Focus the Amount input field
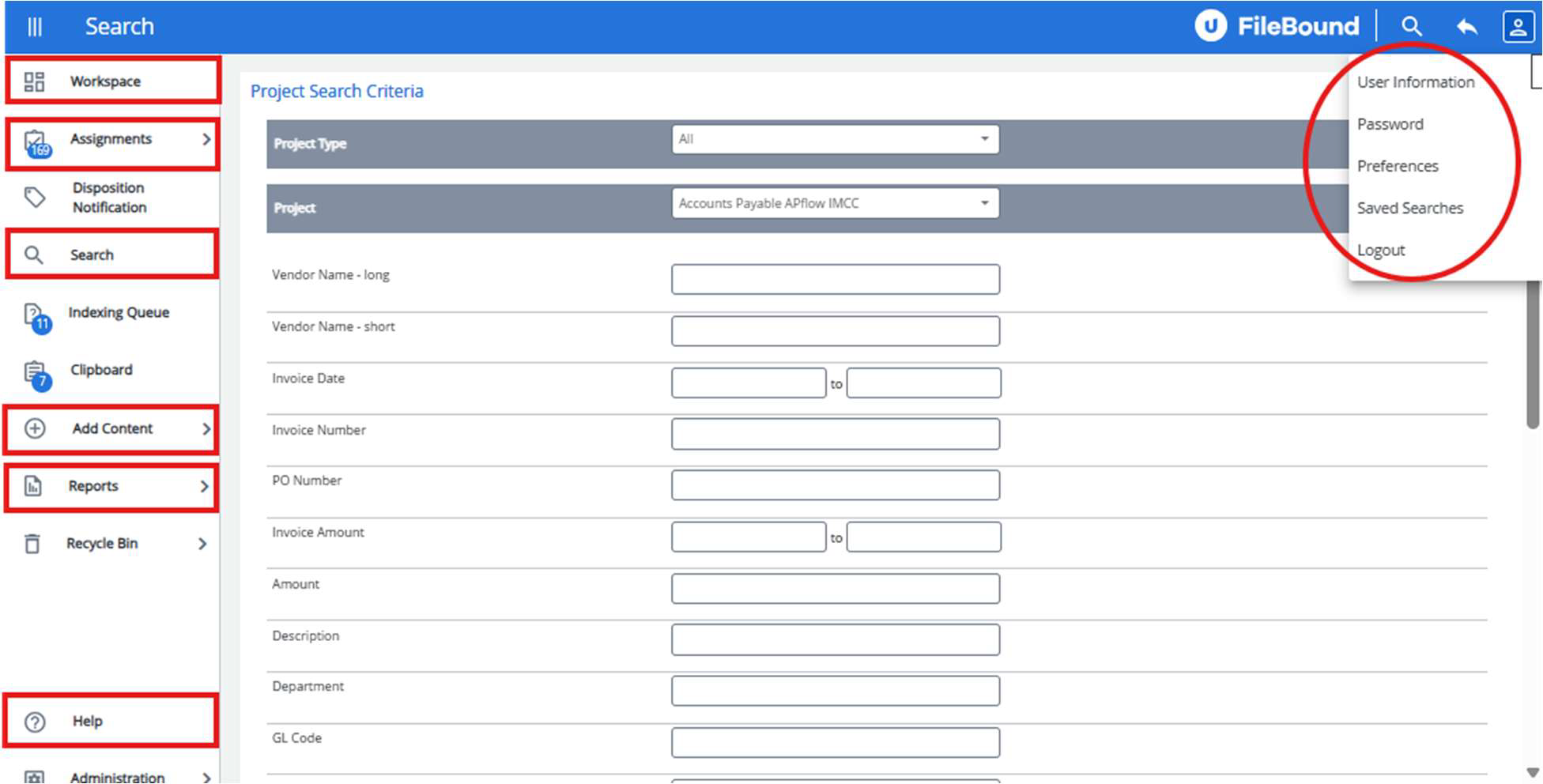The width and height of the screenshot is (1543, 784). point(836,589)
